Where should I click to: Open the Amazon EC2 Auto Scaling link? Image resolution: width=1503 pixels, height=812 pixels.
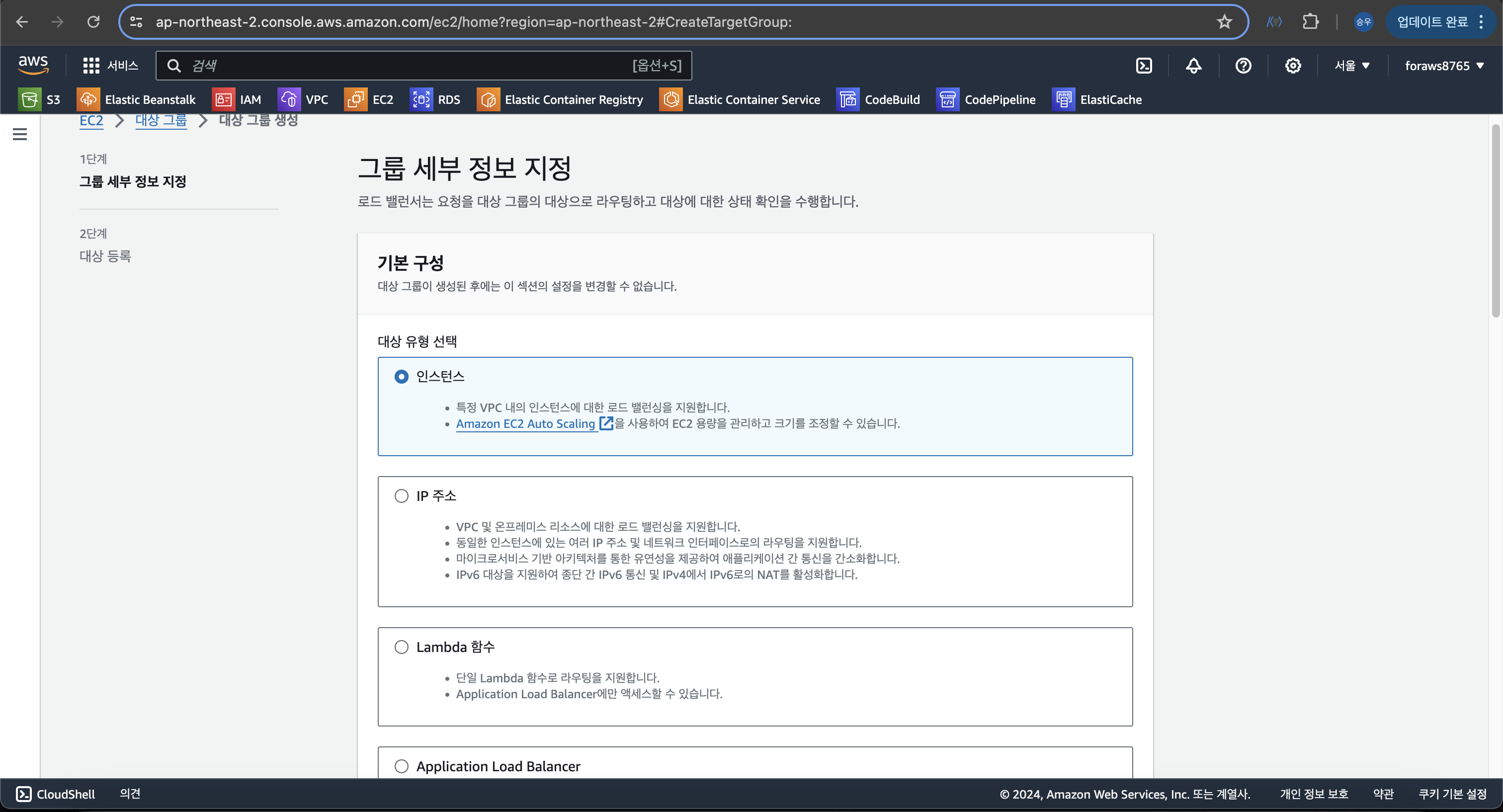[525, 424]
